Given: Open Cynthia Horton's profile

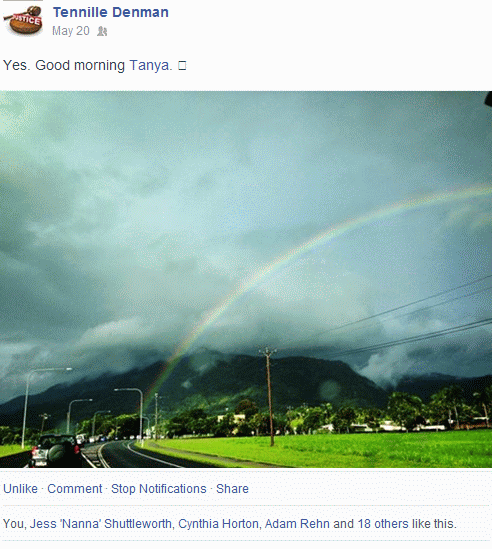Looking at the screenshot, I should [219, 523].
